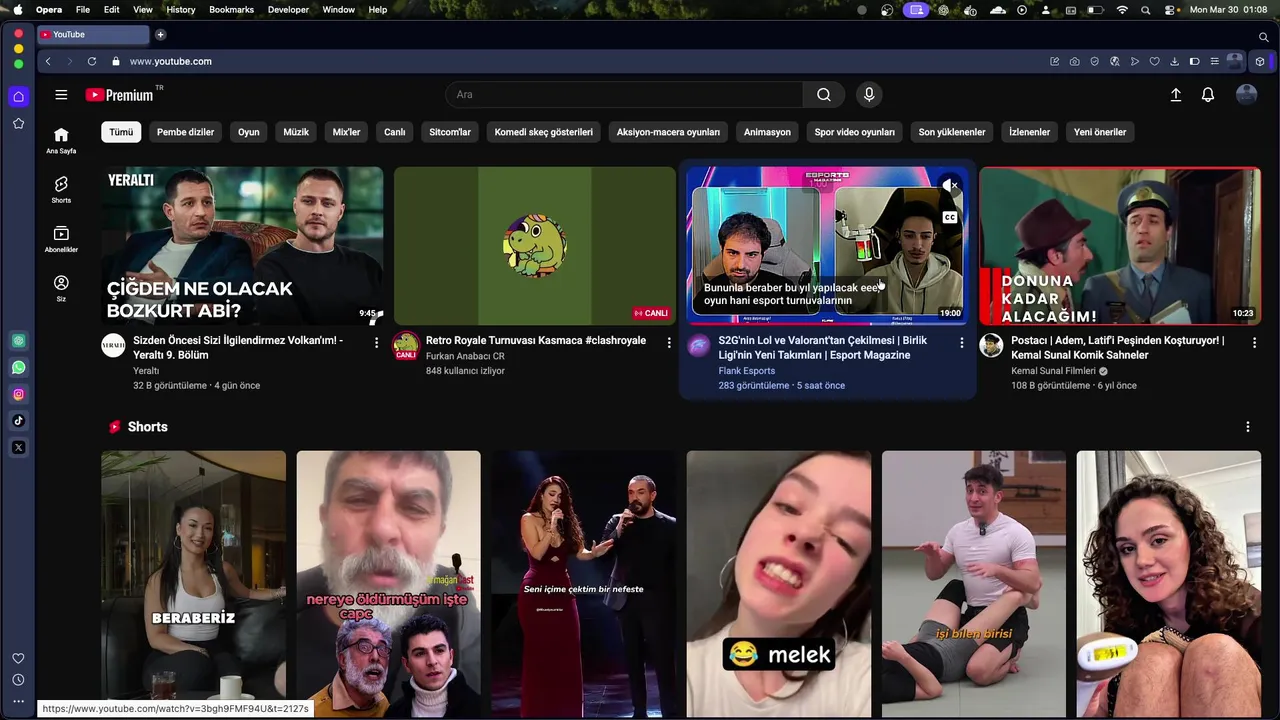The height and width of the screenshot is (720, 1280).
Task: Select the Yeni öneriler chip
Action: click(1100, 132)
